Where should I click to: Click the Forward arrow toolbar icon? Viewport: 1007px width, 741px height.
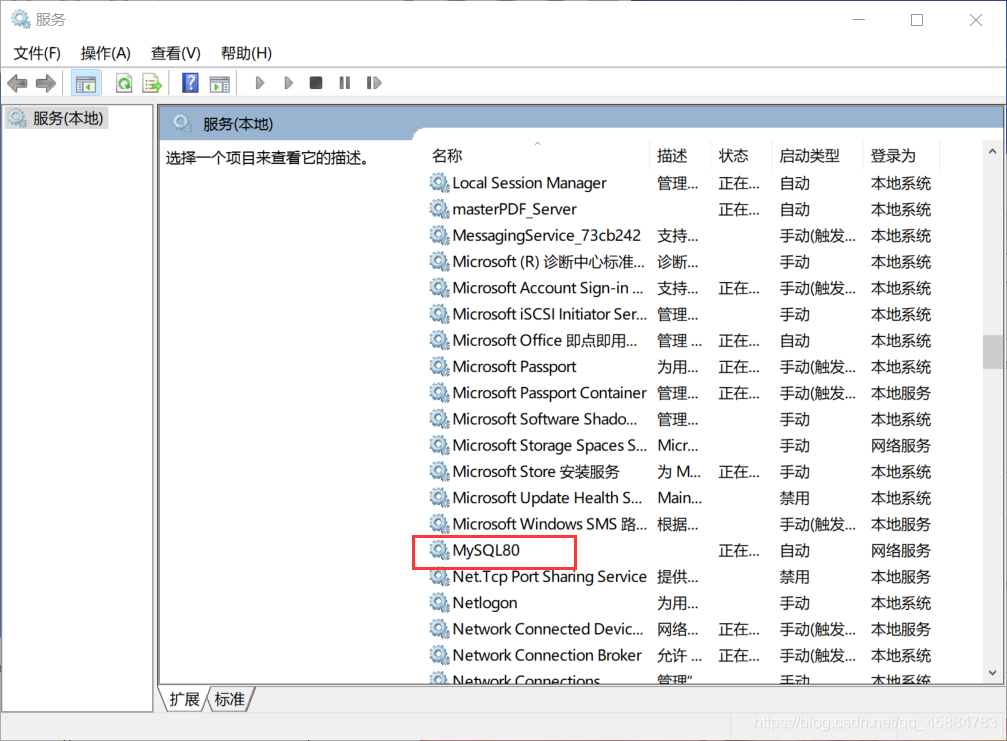click(x=46, y=83)
